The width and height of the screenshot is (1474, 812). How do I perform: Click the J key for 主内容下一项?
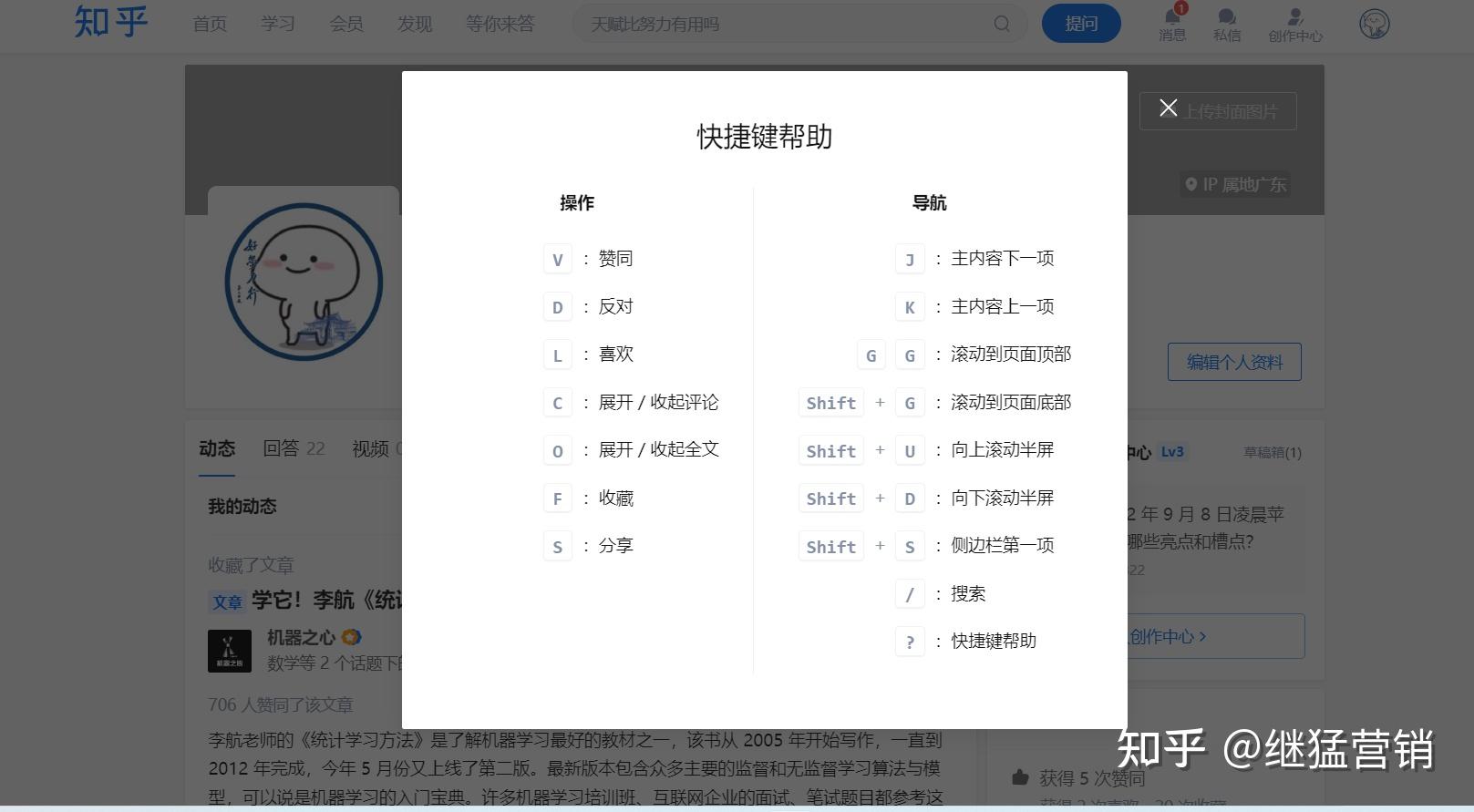point(910,260)
